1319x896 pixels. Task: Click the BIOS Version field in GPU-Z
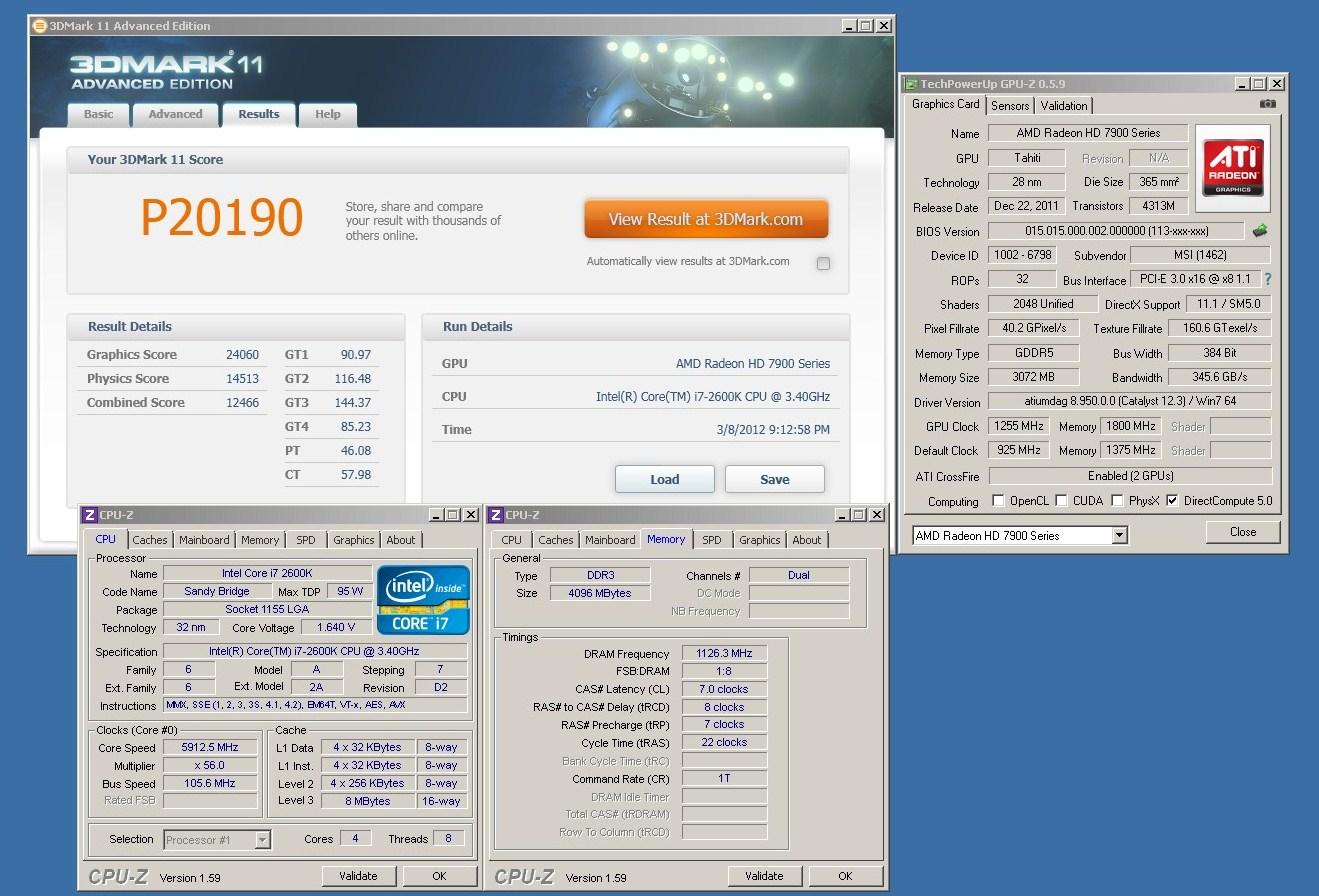[1117, 231]
